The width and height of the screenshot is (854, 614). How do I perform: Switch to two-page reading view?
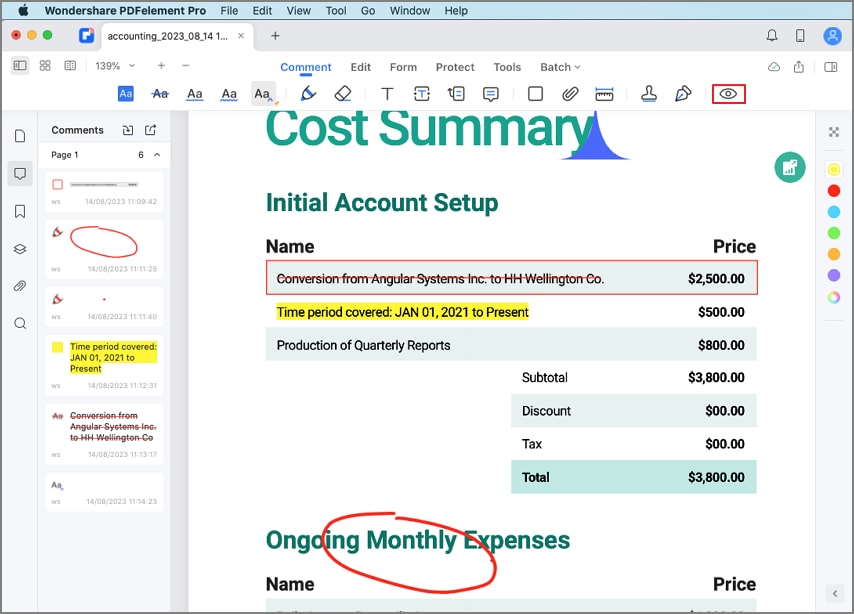click(70, 66)
